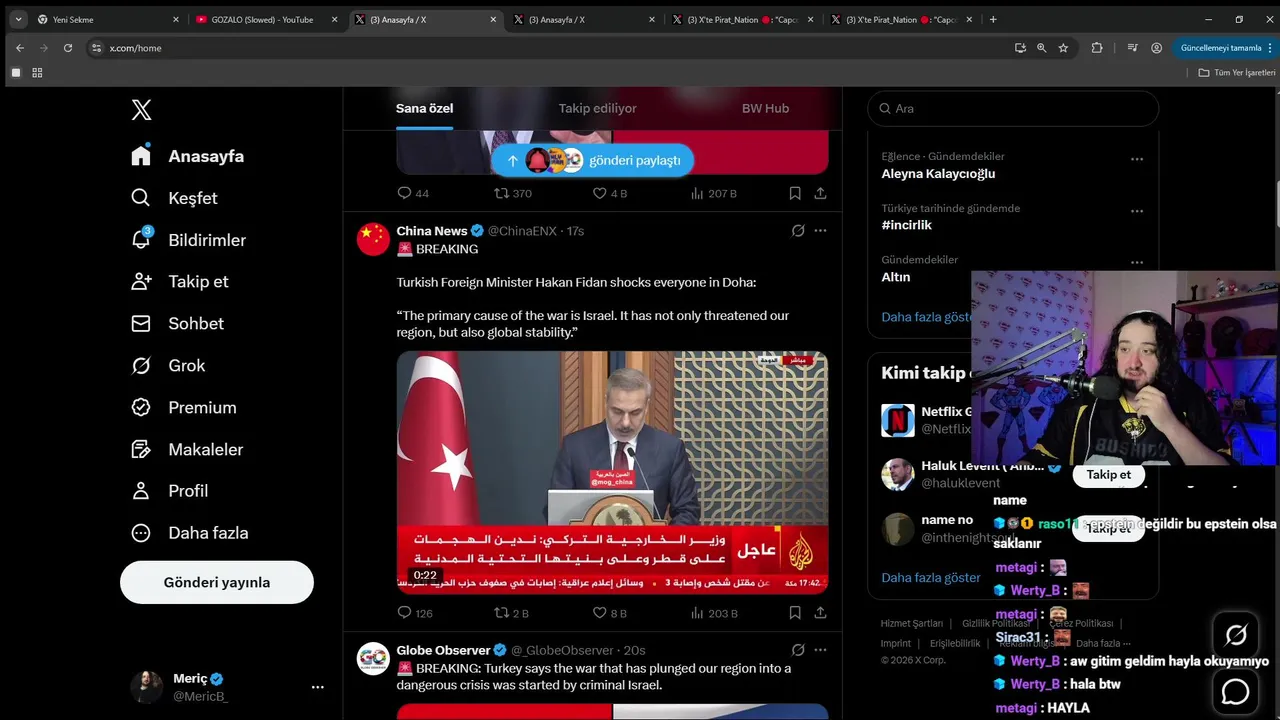This screenshot has height=720, width=1280.
Task: Go back in browser
Action: click(19, 48)
